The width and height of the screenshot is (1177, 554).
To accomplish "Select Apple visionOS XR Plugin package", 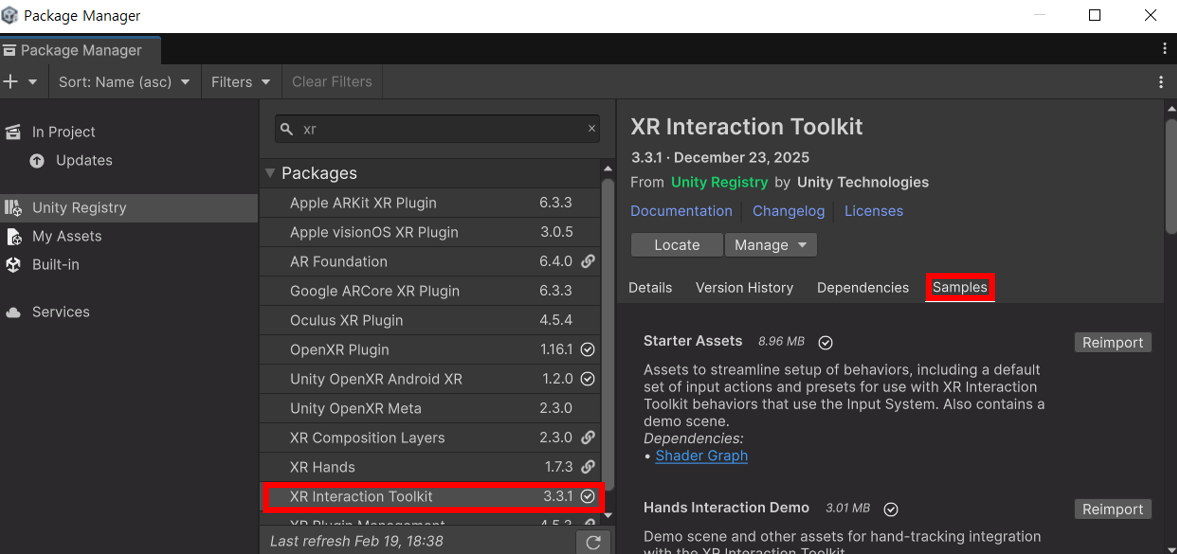I will click(431, 233).
